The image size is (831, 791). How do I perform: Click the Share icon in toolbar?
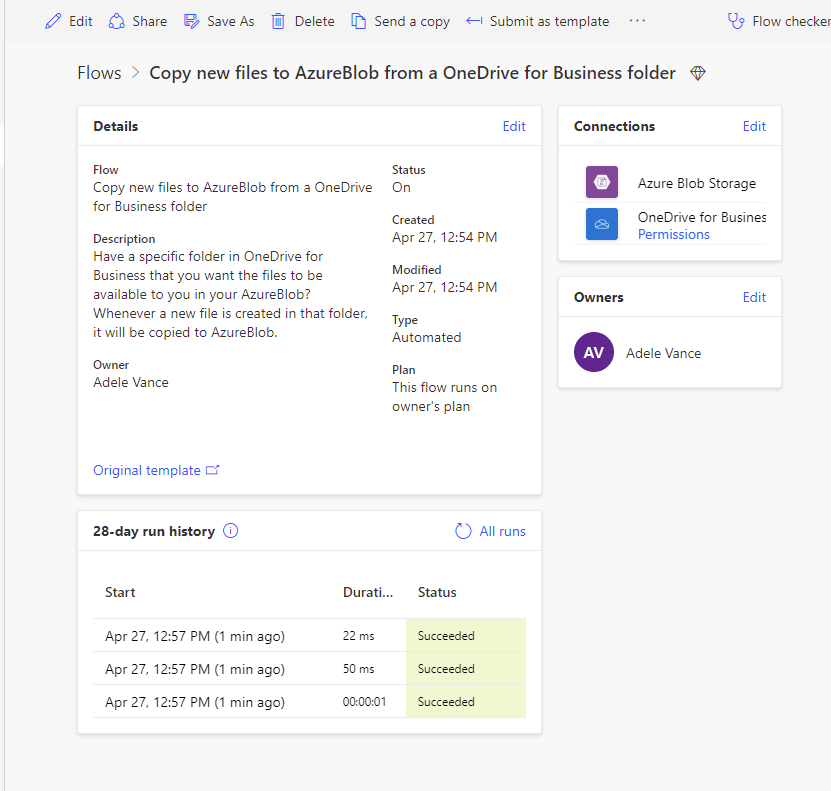117,21
